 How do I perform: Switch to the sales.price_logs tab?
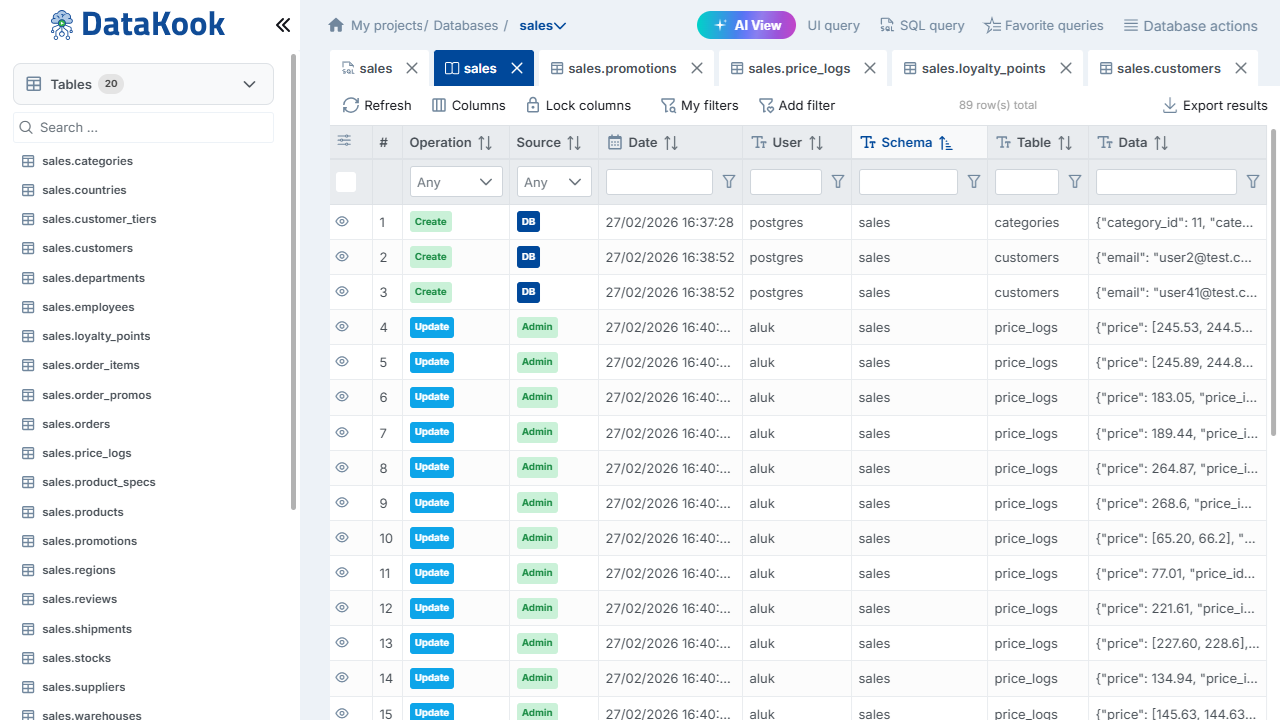(790, 68)
